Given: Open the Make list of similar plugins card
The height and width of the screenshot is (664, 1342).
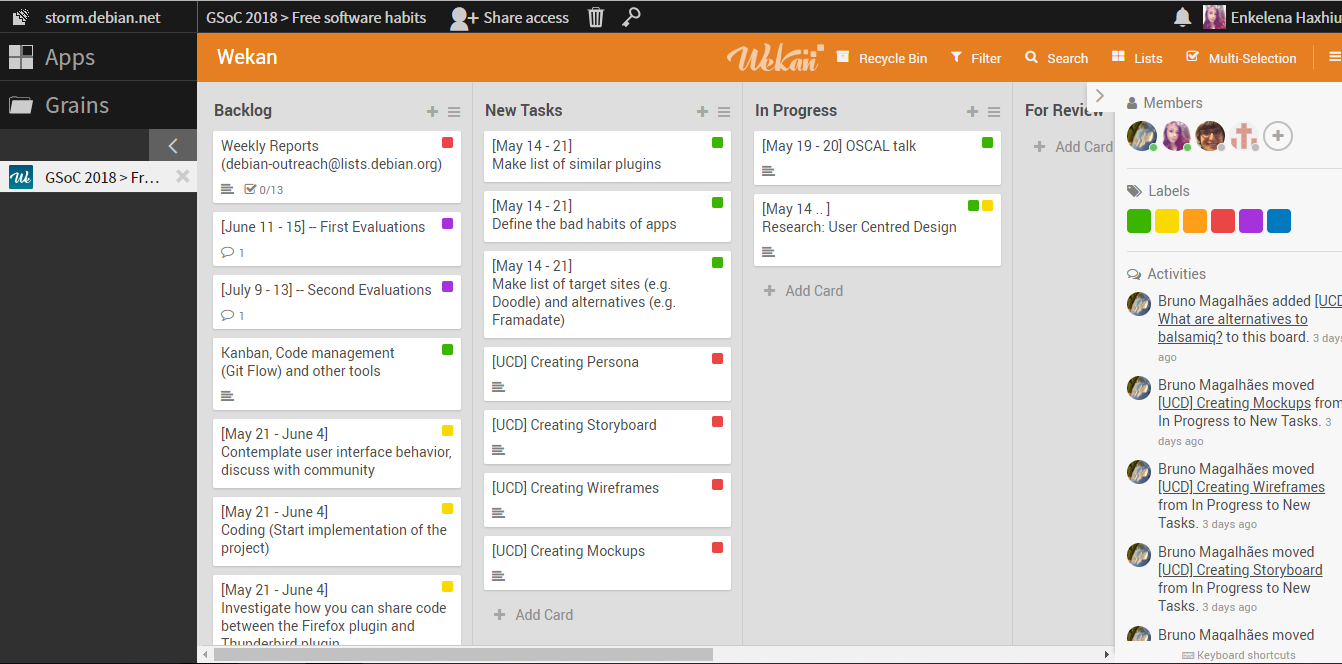Looking at the screenshot, I should (x=607, y=156).
